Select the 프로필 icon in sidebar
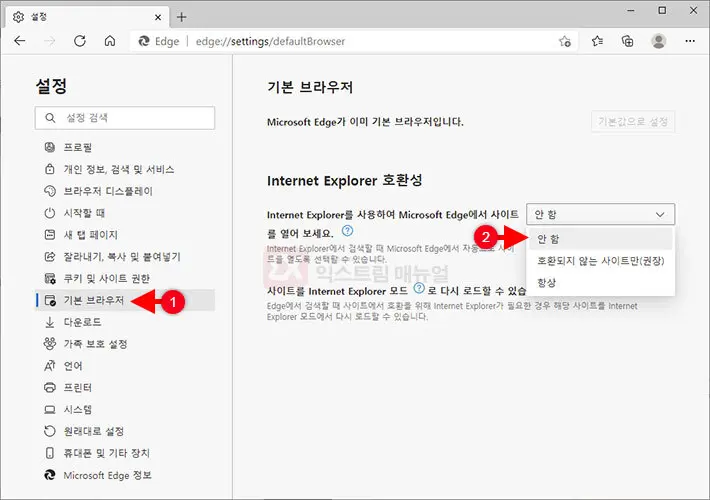 (50, 147)
